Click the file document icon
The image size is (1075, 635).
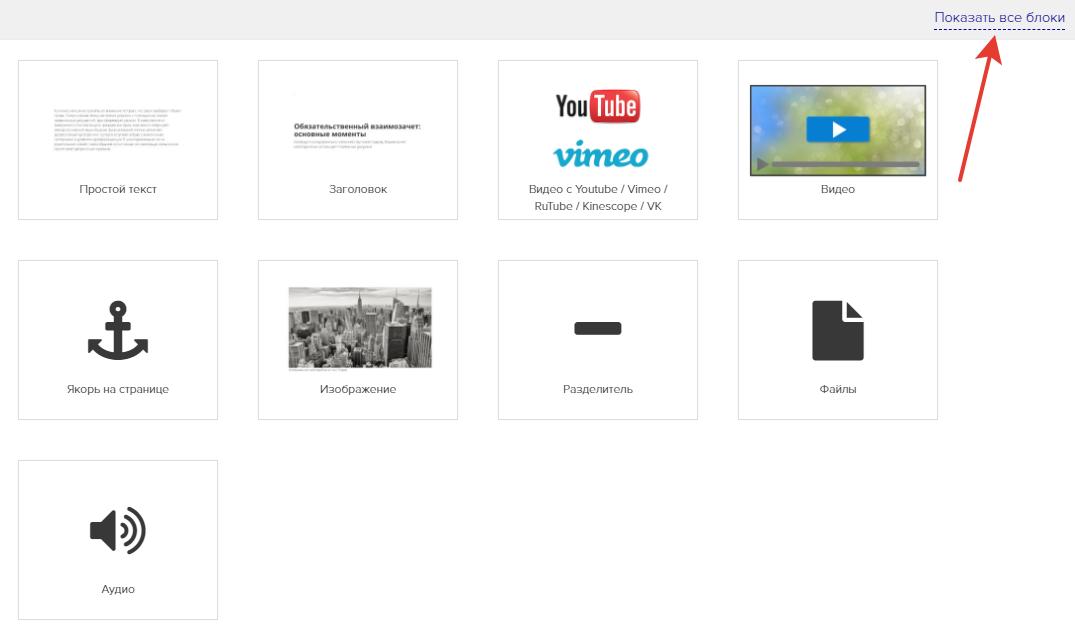coord(838,329)
